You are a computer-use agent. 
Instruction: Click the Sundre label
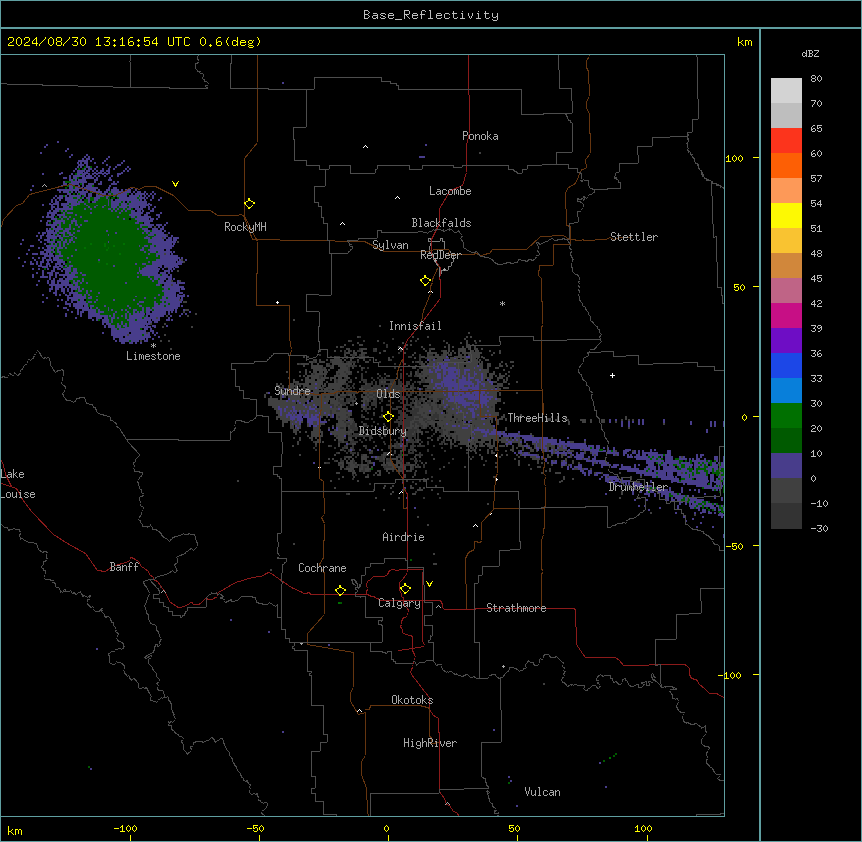(292, 391)
